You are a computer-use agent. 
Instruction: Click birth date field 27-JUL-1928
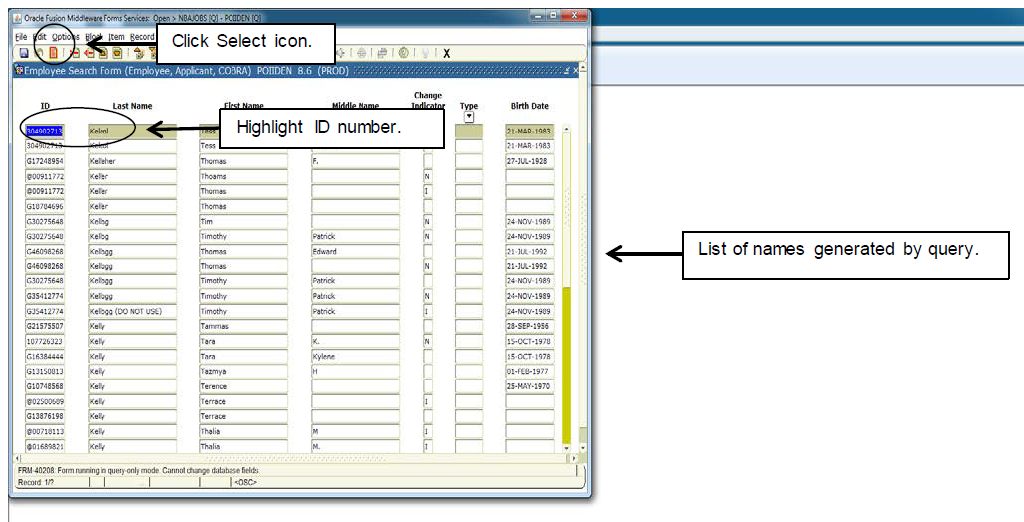(529, 161)
